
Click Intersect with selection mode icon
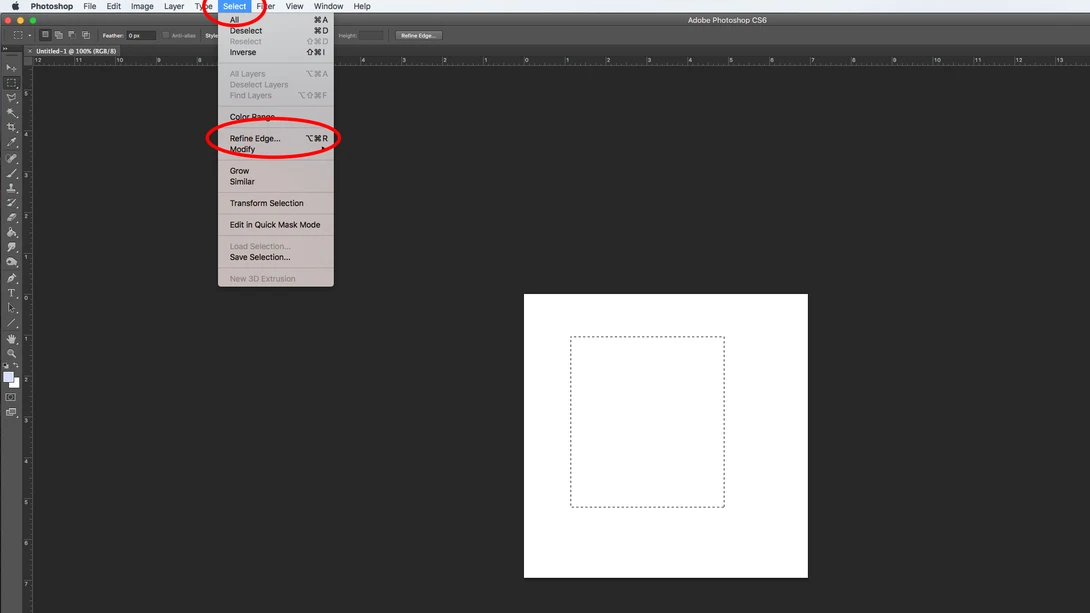pos(86,35)
